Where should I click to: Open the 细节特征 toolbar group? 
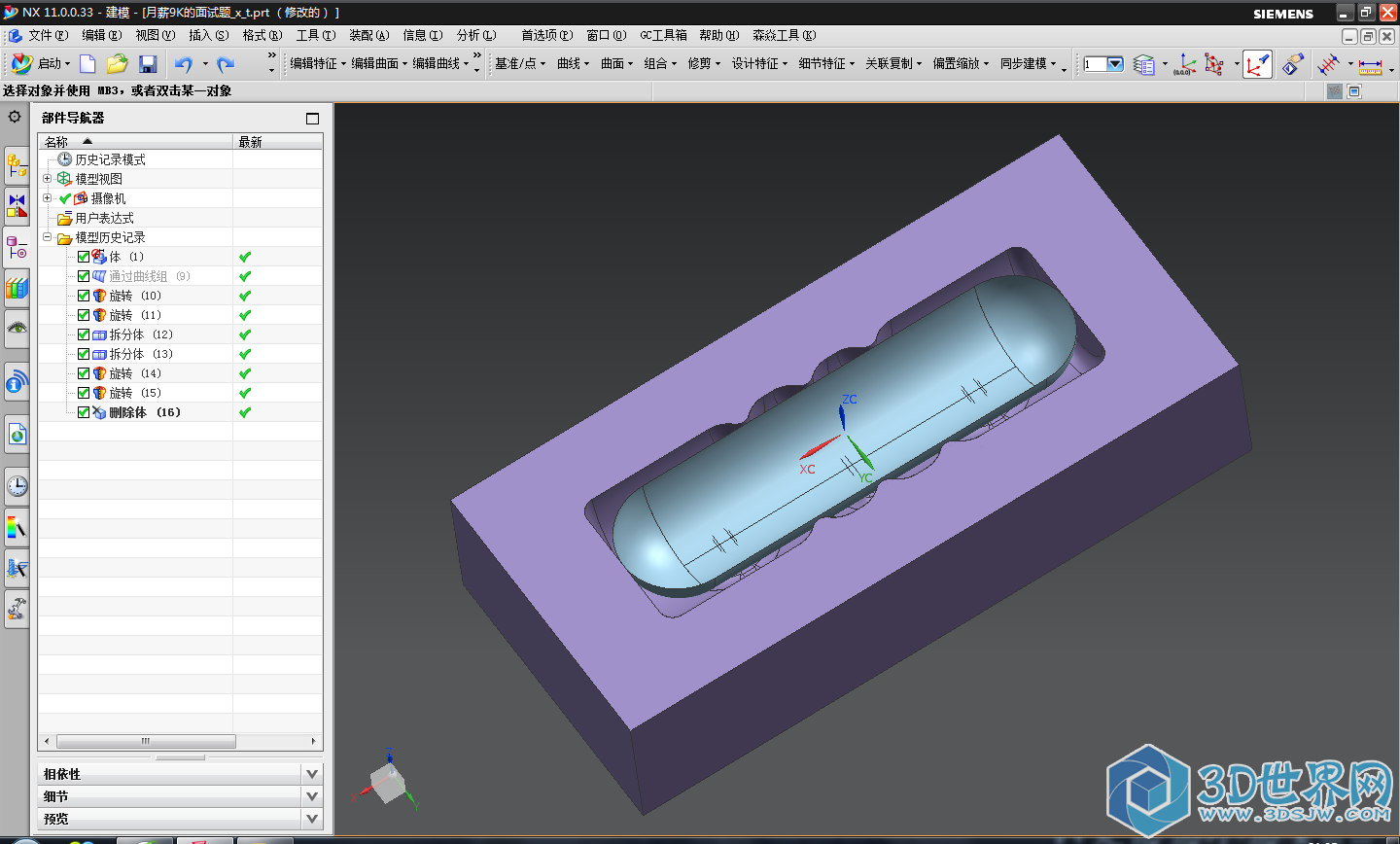tap(826, 64)
